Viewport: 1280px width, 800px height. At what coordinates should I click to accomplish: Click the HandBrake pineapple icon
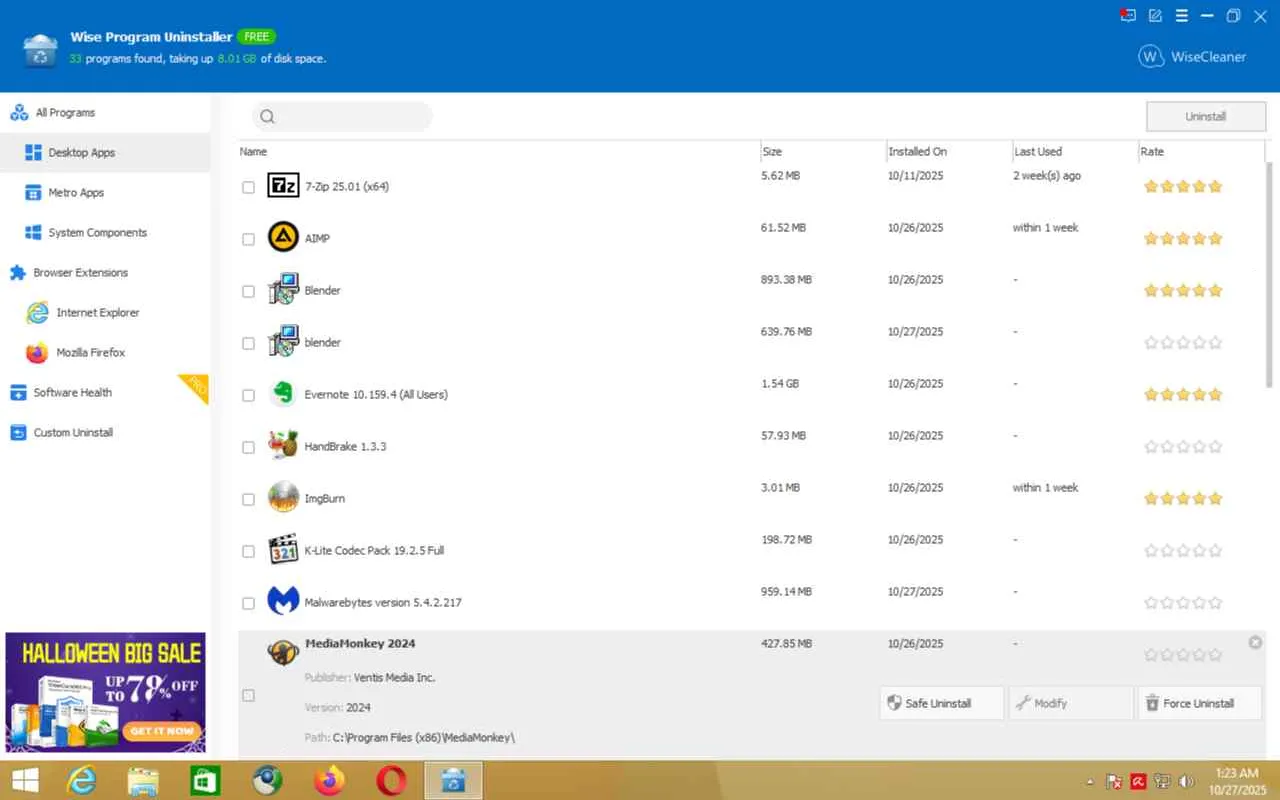pos(283,446)
